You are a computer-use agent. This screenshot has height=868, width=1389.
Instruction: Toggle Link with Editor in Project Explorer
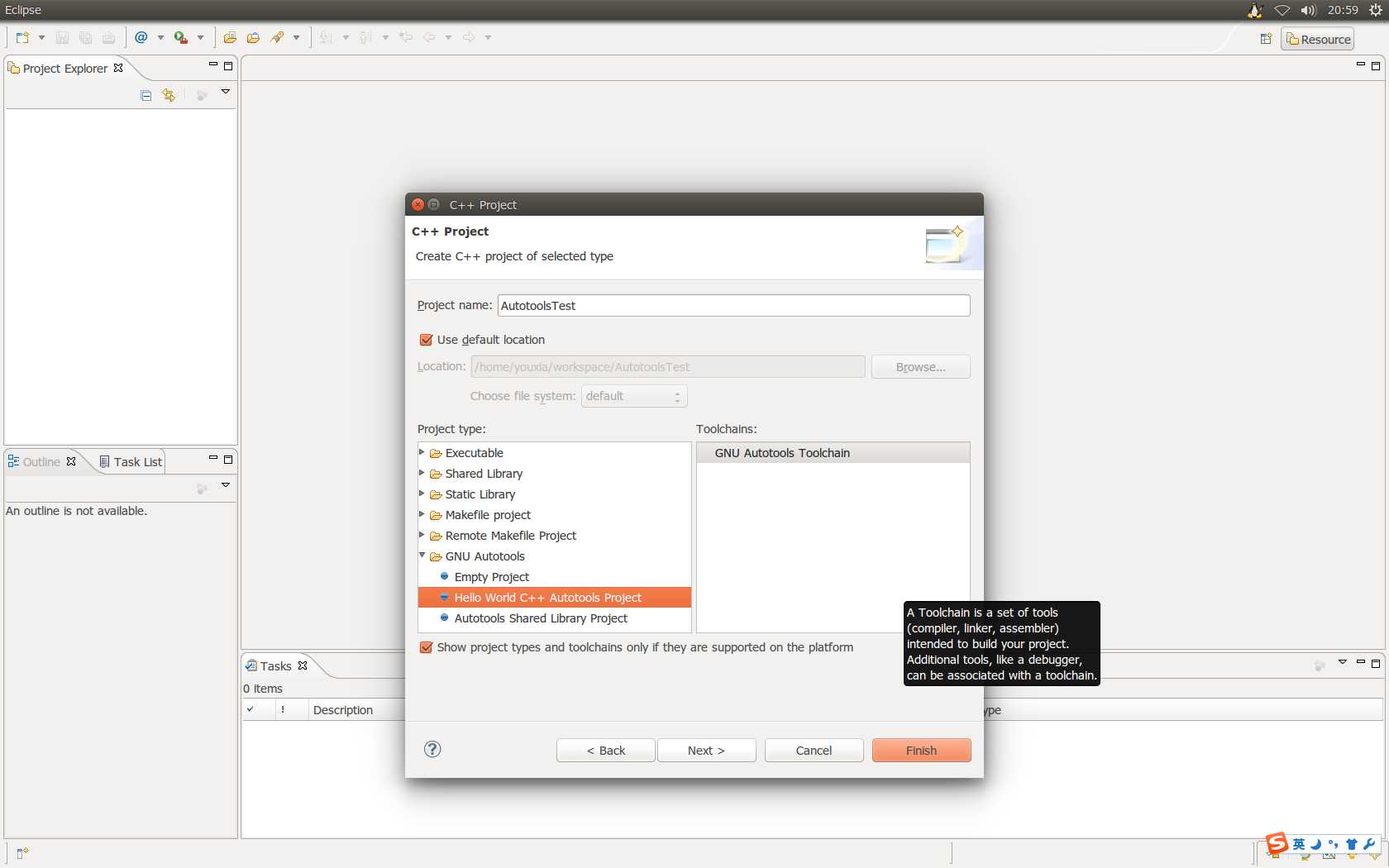pyautogui.click(x=169, y=95)
